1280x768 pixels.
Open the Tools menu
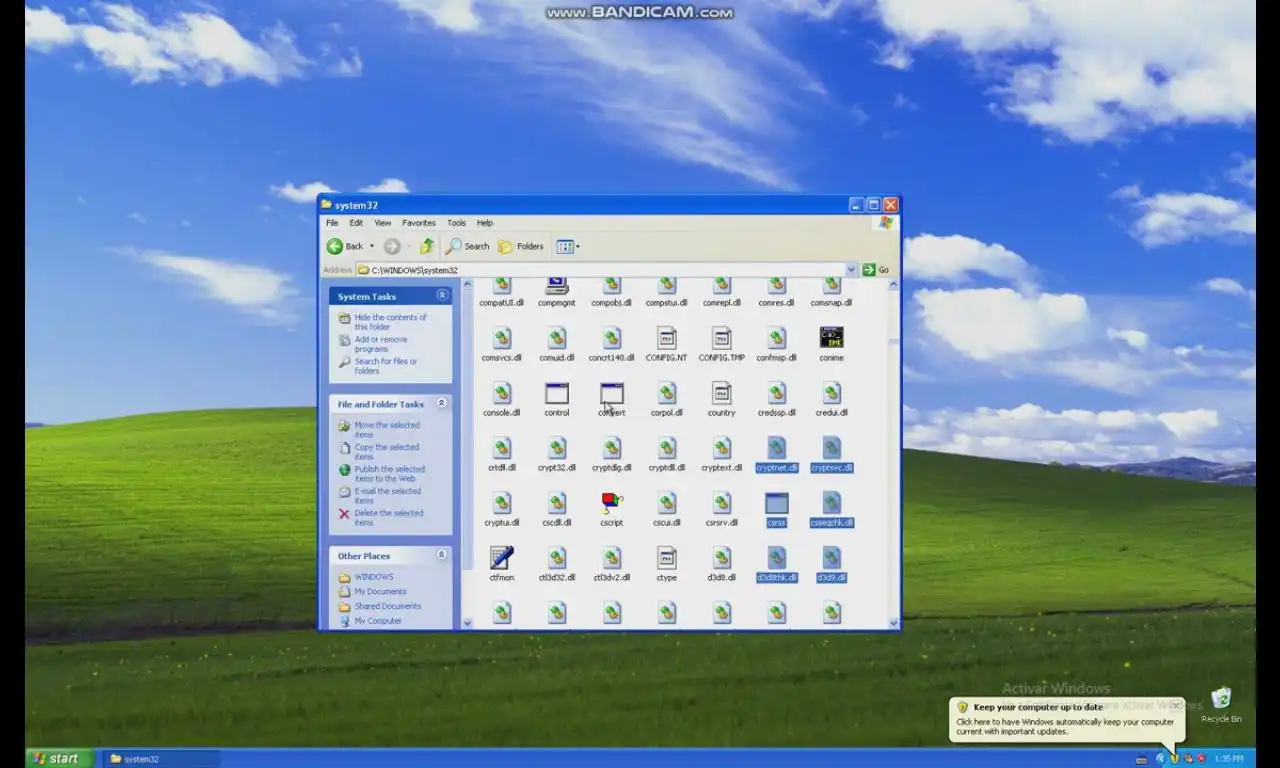457,223
